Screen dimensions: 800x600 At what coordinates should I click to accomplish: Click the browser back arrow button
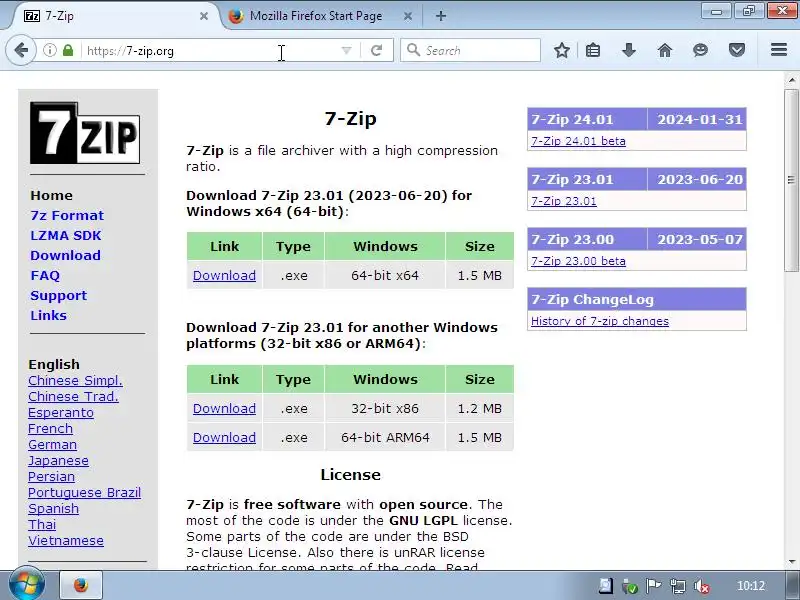tap(21, 50)
